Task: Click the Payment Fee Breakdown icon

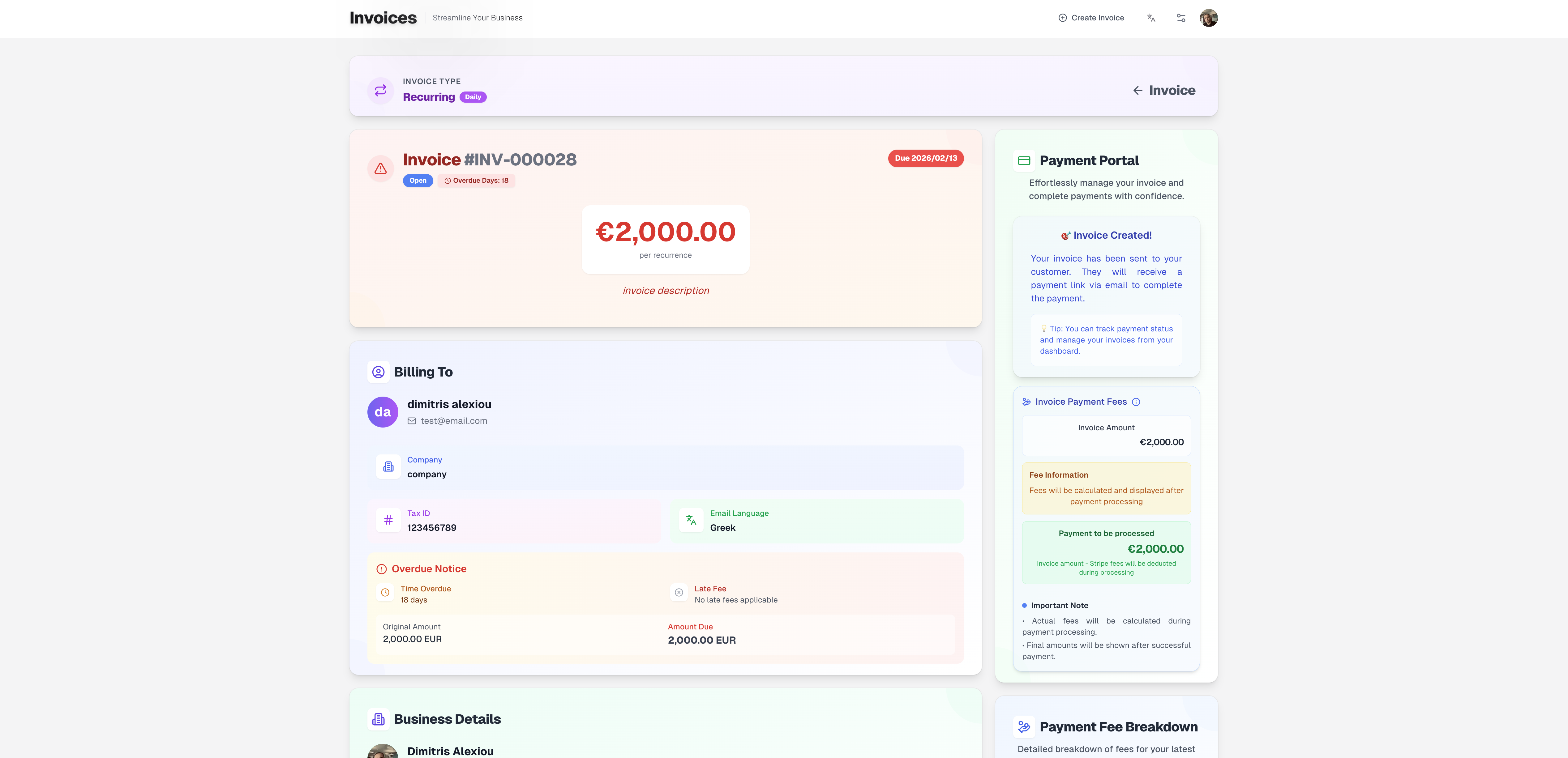Action: click(x=1025, y=726)
